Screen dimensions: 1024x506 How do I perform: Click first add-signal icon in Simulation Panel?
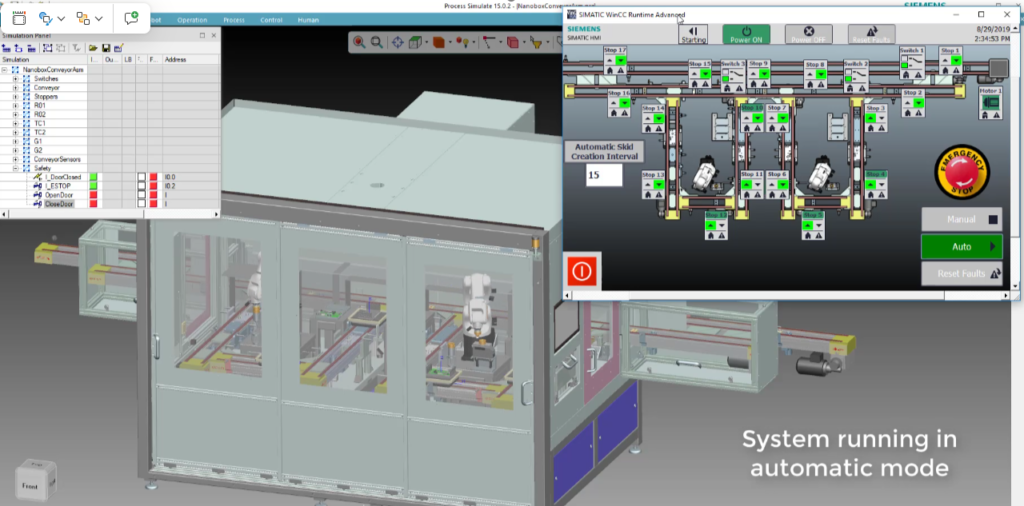pyautogui.click(x=6, y=48)
